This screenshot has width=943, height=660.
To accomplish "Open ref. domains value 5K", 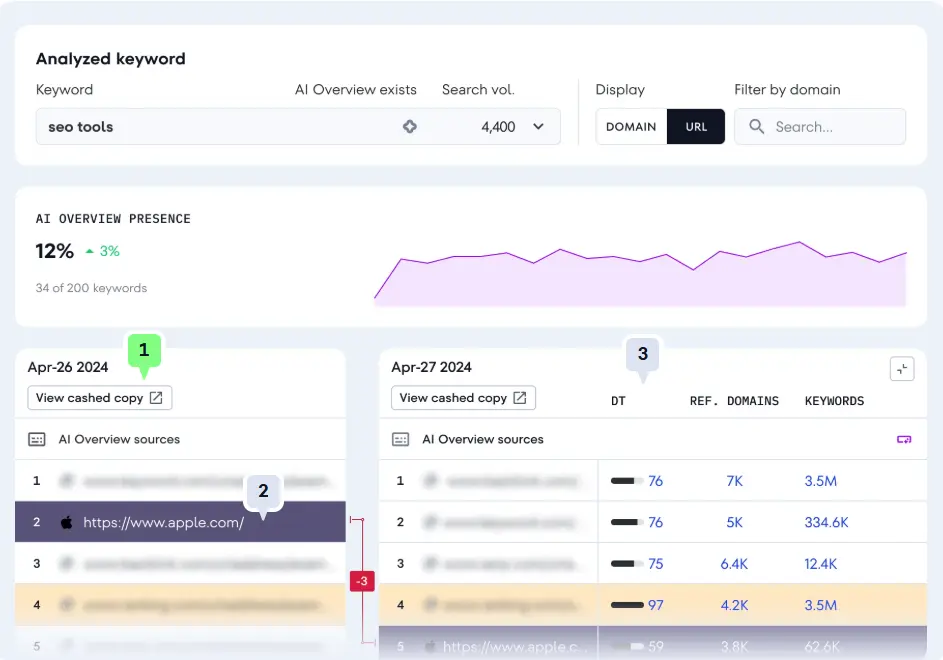I will tap(734, 522).
